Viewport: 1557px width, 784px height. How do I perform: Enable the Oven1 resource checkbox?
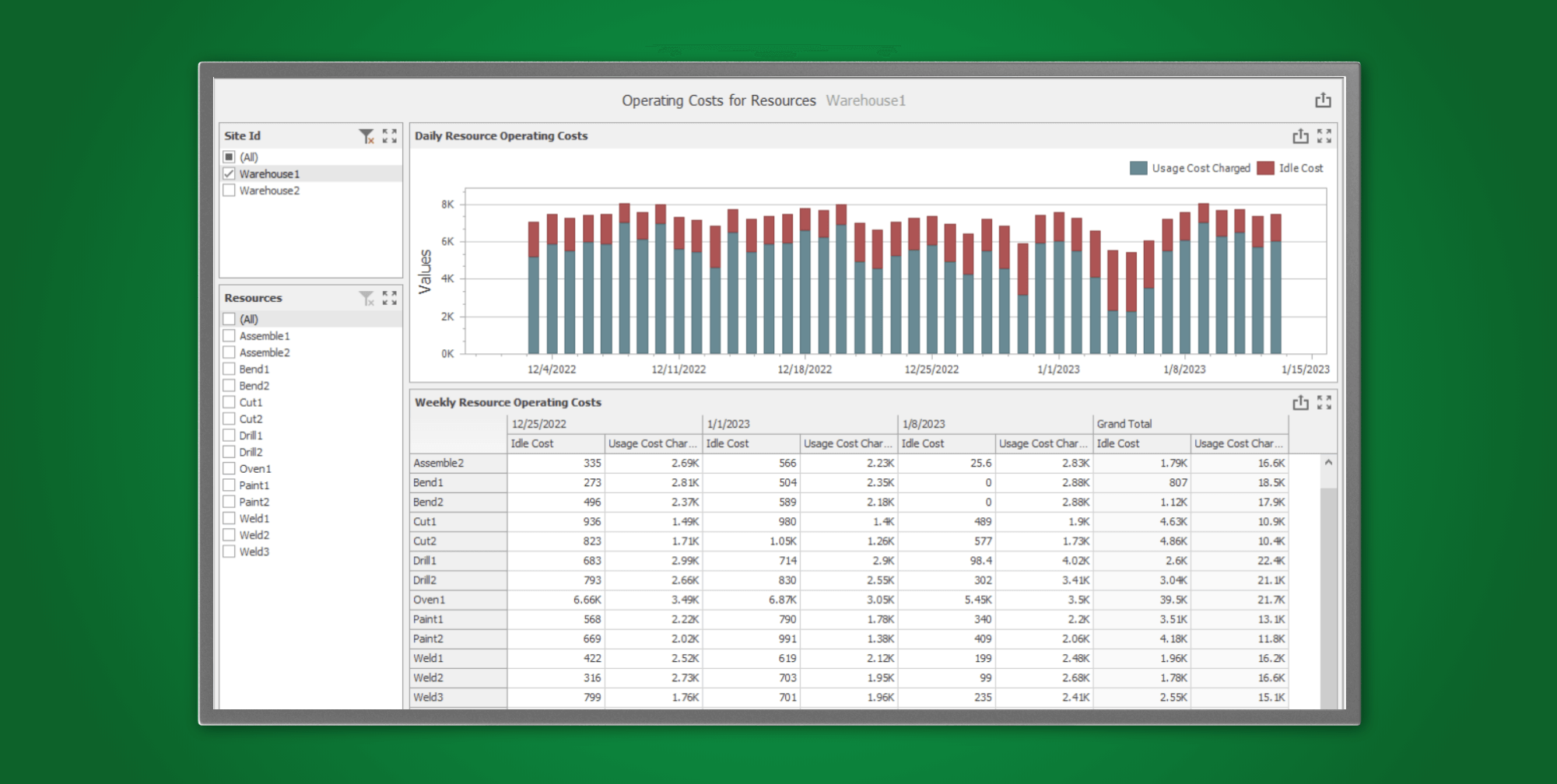(x=230, y=468)
